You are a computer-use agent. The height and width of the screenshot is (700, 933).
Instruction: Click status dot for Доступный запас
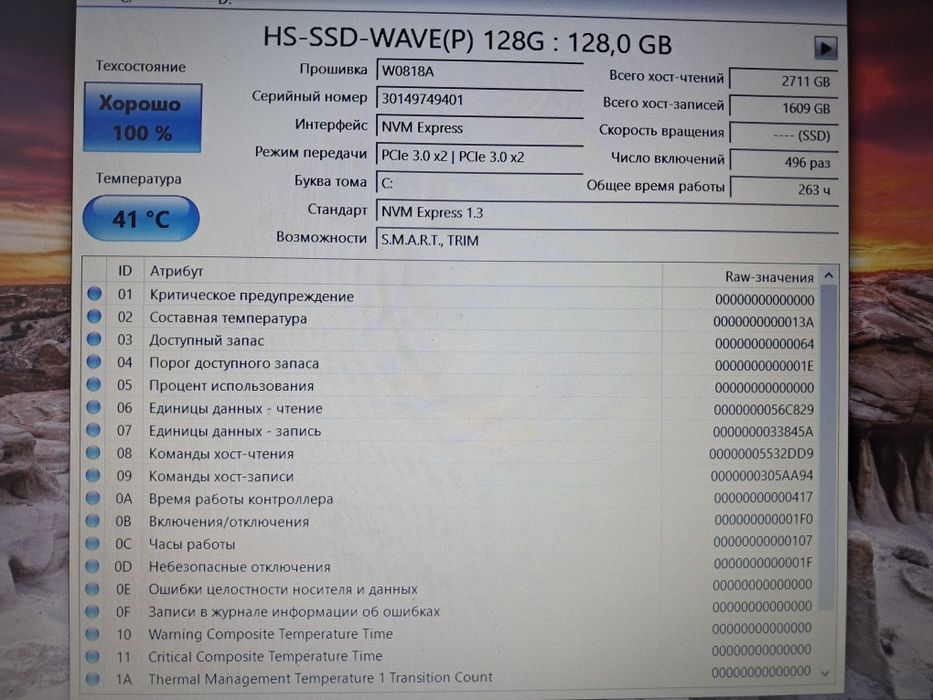[x=94, y=339]
